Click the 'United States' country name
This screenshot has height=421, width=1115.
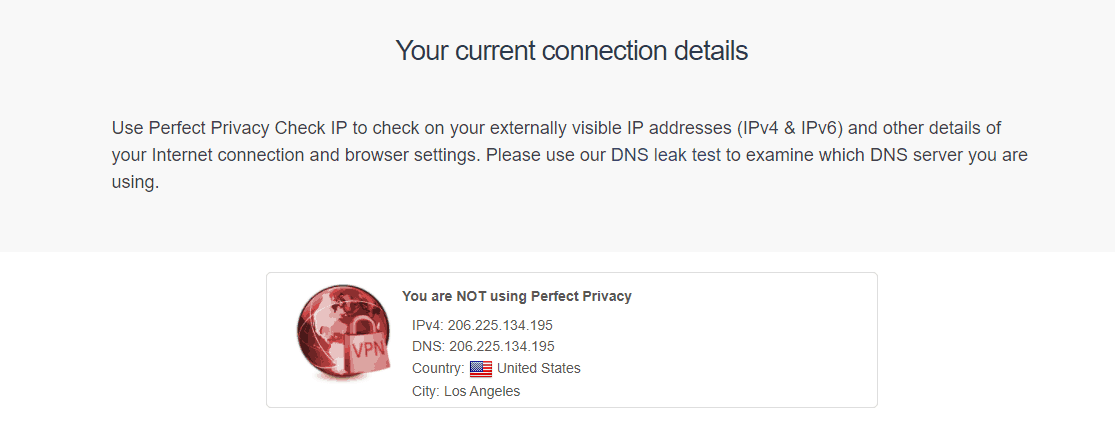[x=539, y=368]
